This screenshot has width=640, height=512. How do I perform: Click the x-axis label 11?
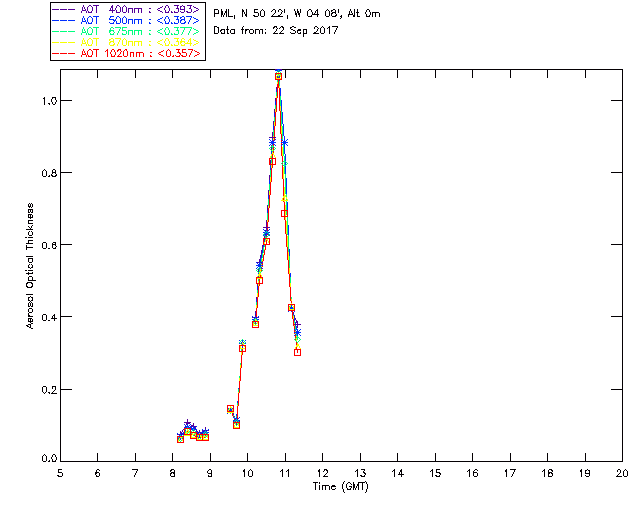coord(285,473)
